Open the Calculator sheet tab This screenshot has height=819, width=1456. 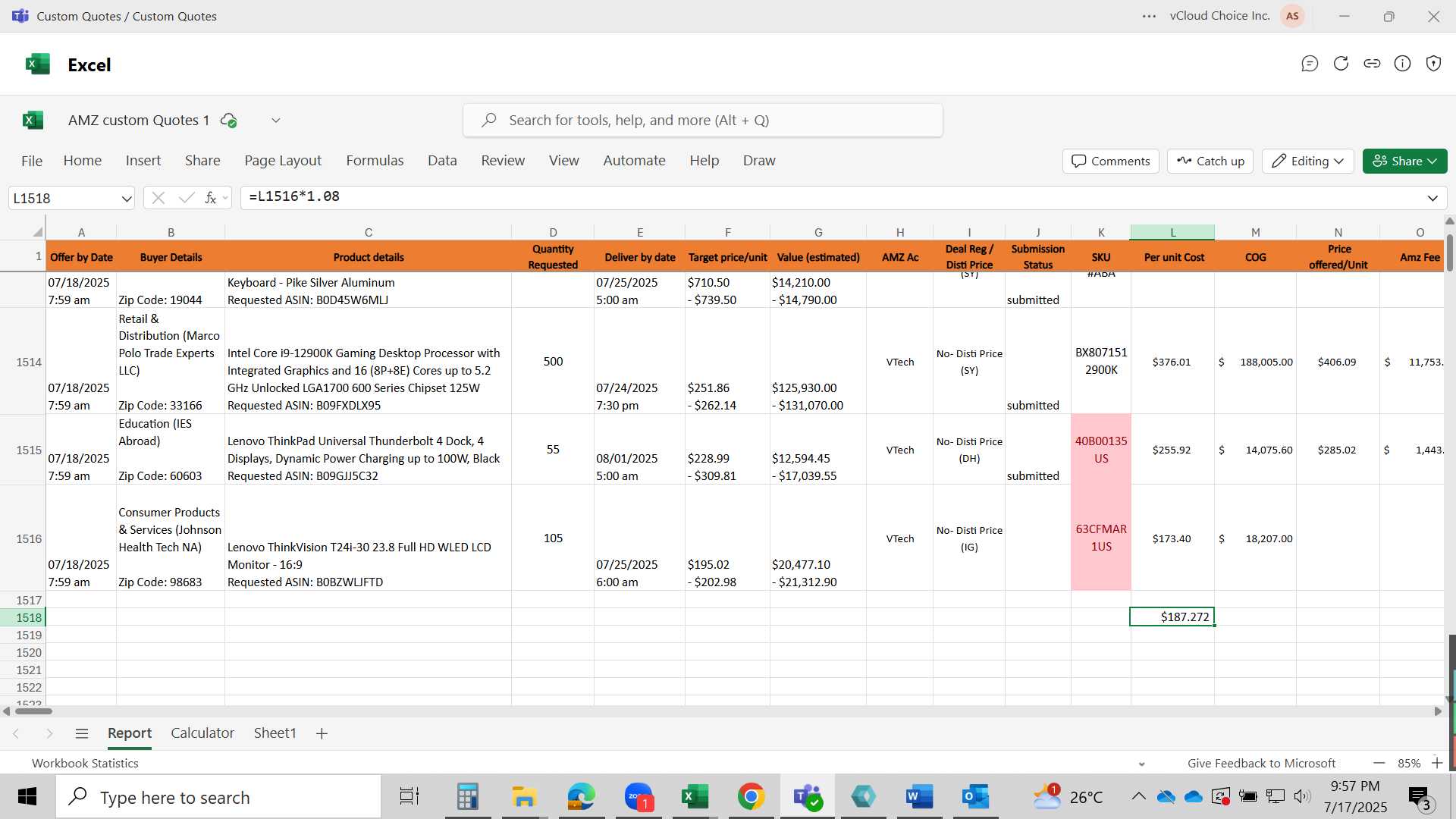tap(202, 733)
